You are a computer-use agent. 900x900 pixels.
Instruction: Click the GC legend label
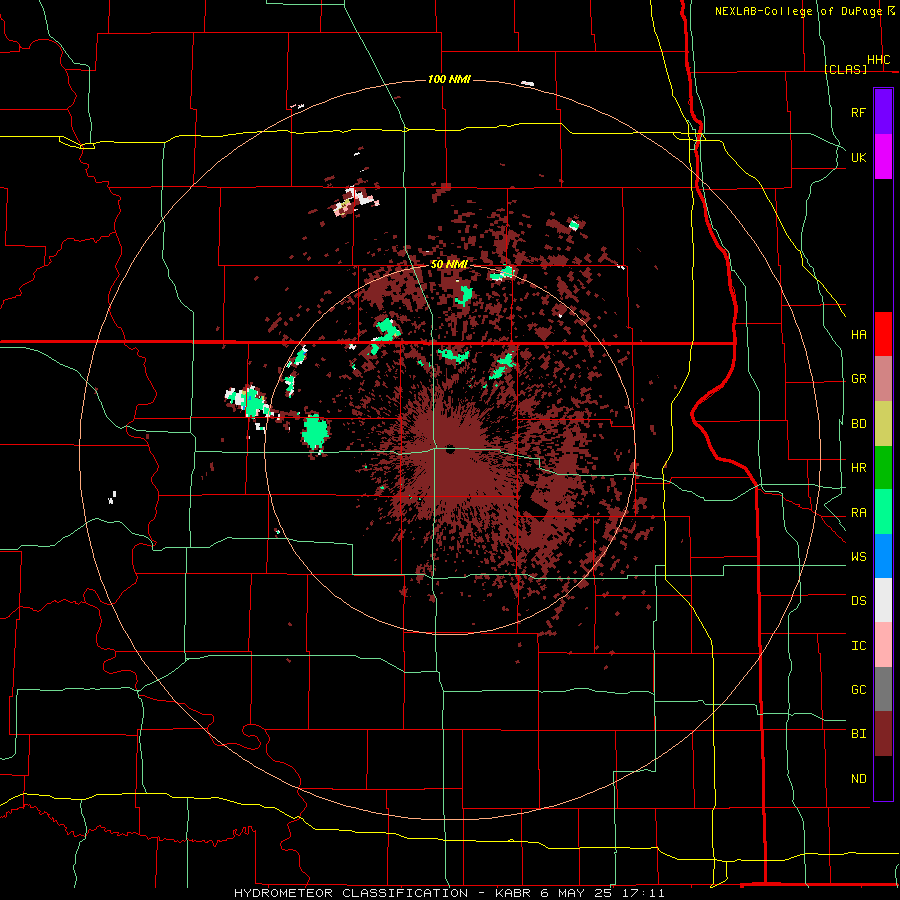click(x=858, y=690)
